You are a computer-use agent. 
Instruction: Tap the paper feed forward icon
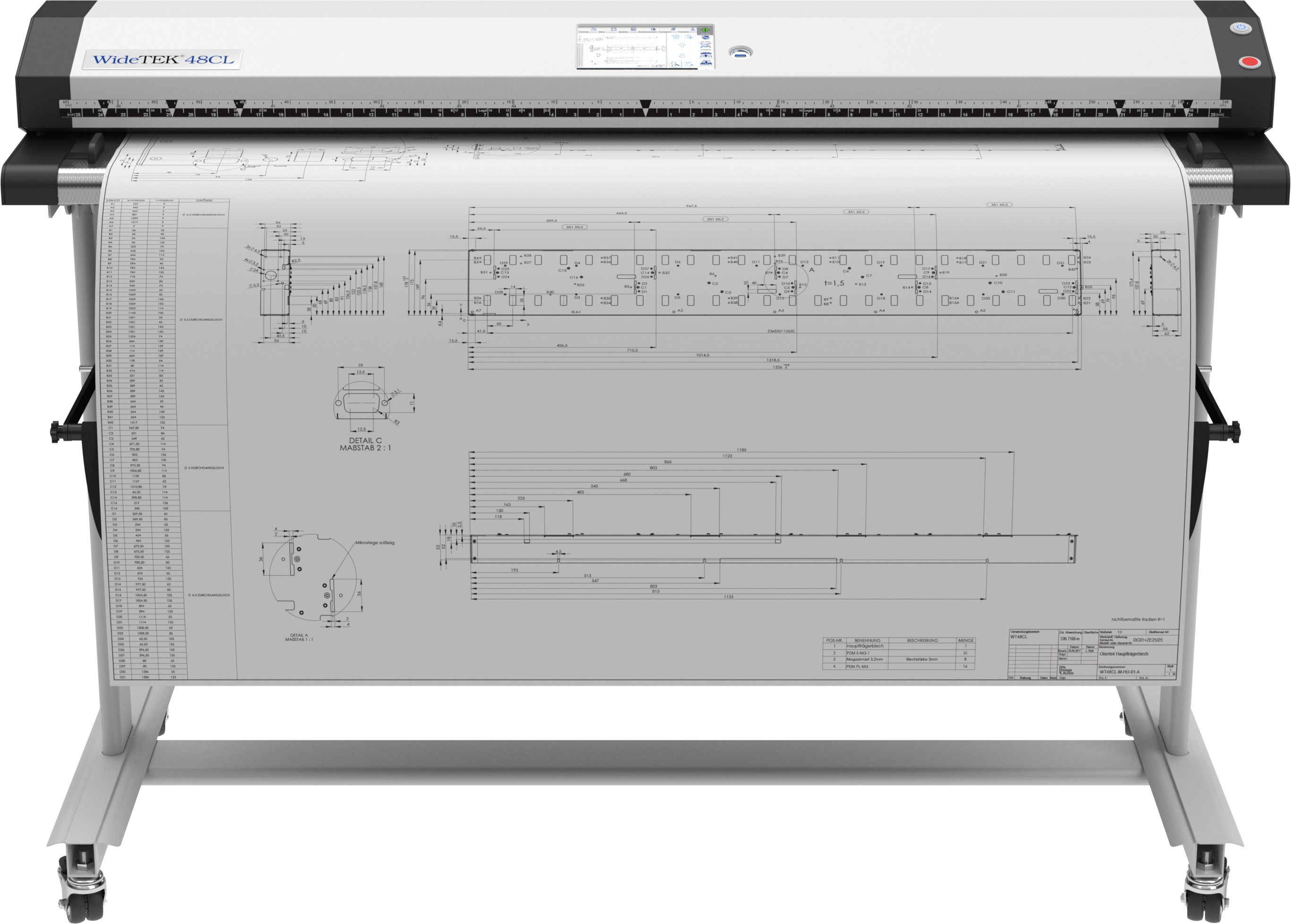[706, 55]
